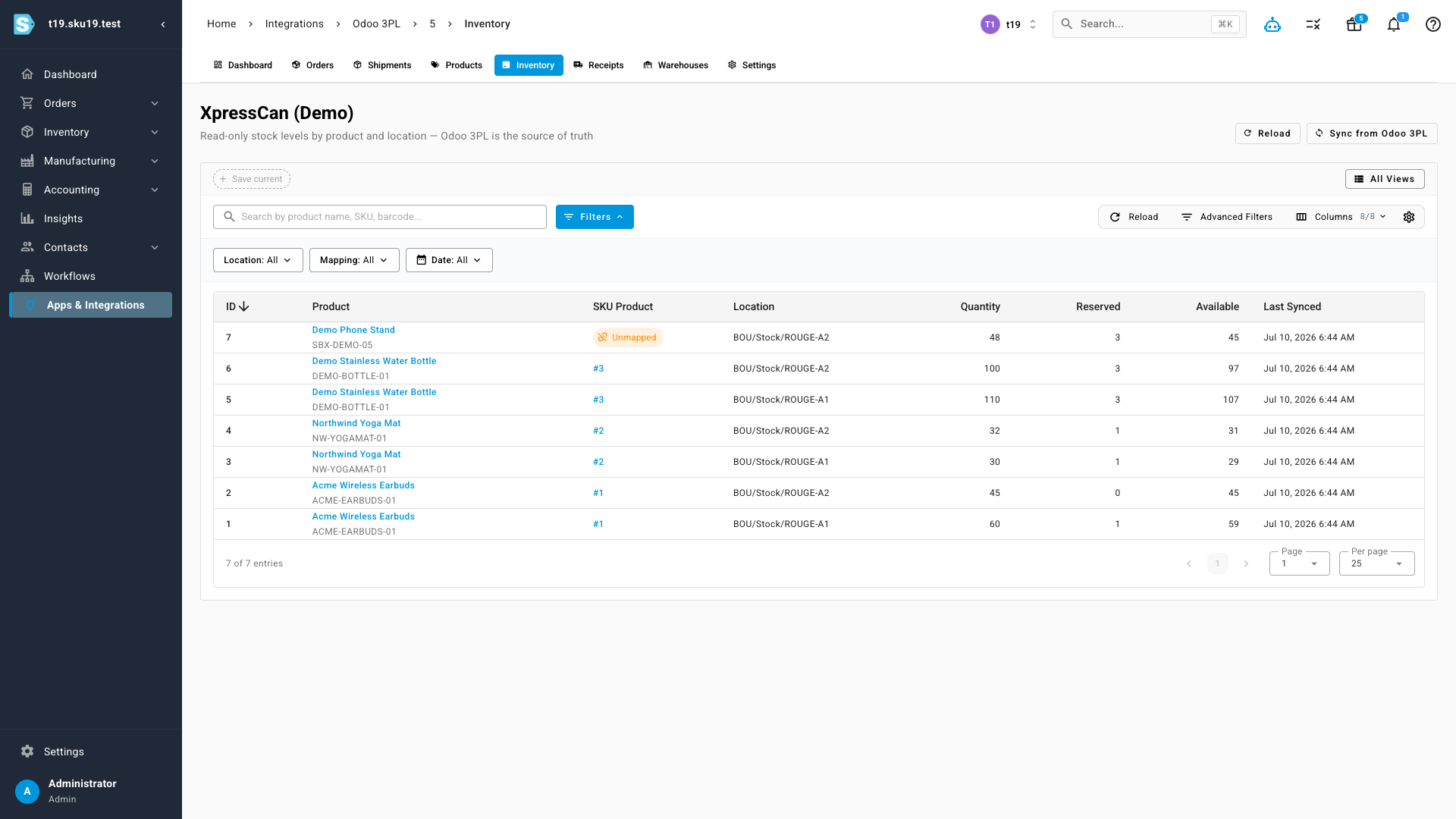Click the SKU logo icon

click(x=24, y=24)
